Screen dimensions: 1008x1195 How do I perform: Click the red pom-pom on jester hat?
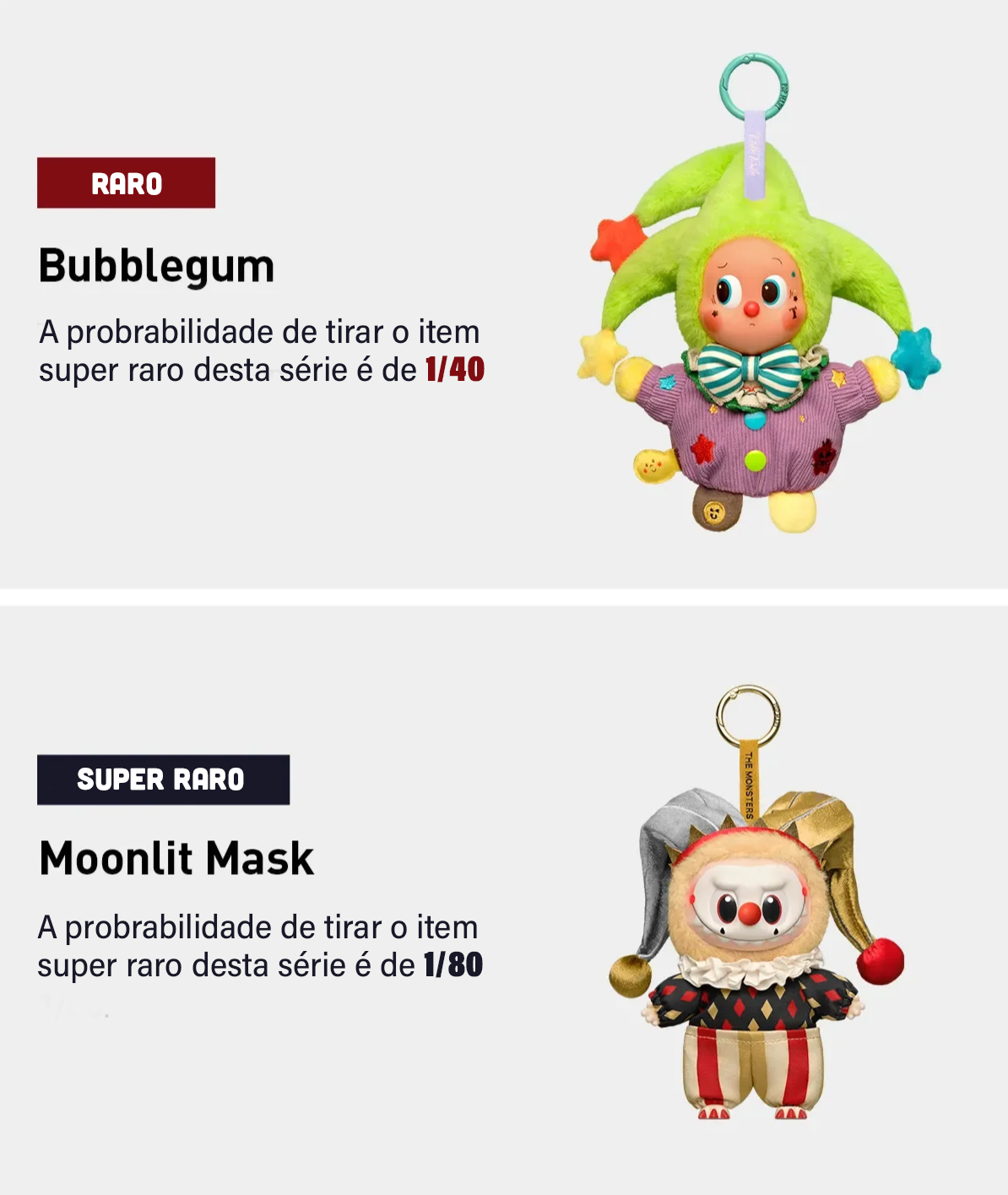tap(881, 960)
